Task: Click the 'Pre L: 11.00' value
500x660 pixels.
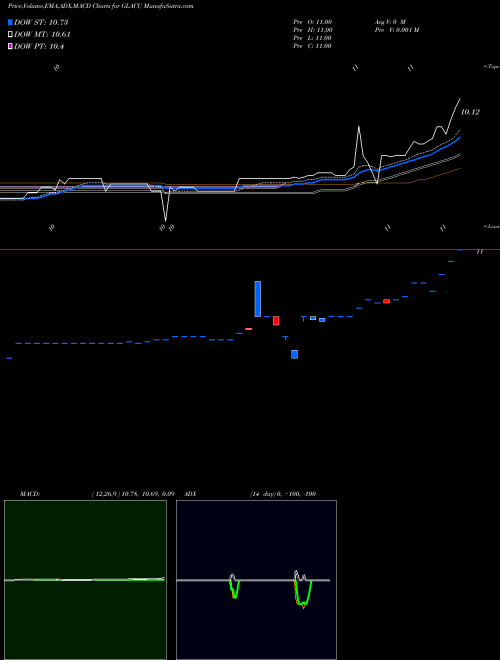Action: click(x=312, y=38)
